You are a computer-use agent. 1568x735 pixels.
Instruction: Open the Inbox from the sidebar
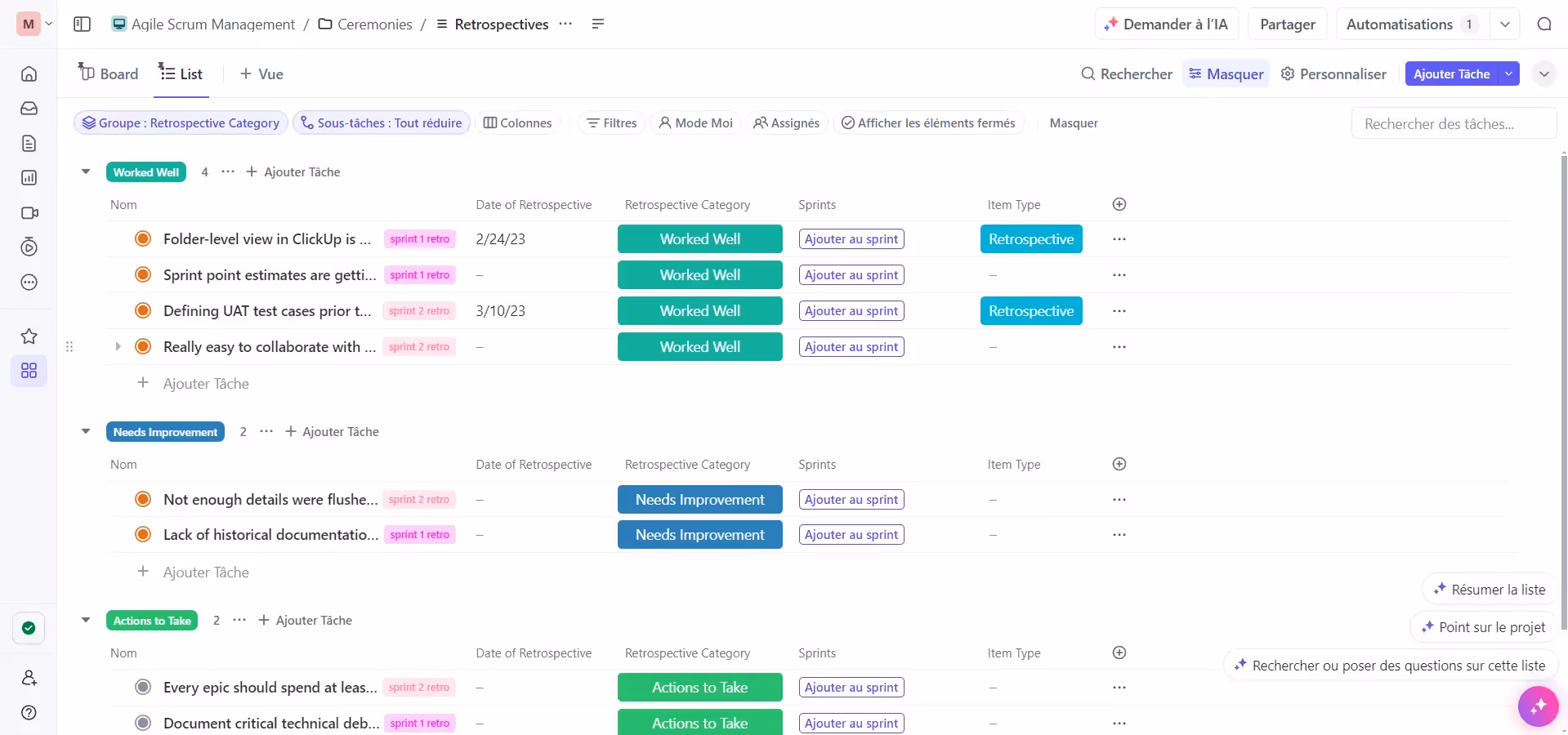[x=29, y=108]
